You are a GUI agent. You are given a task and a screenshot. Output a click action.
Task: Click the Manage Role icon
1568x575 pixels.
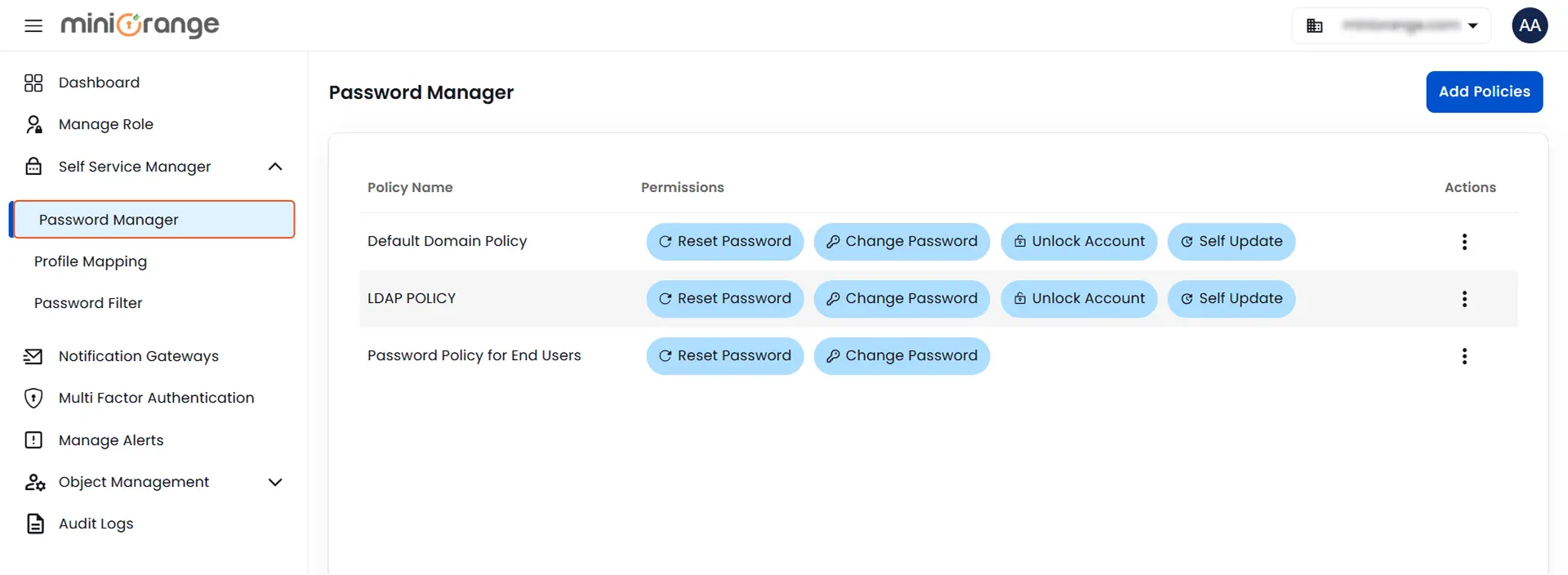point(33,123)
